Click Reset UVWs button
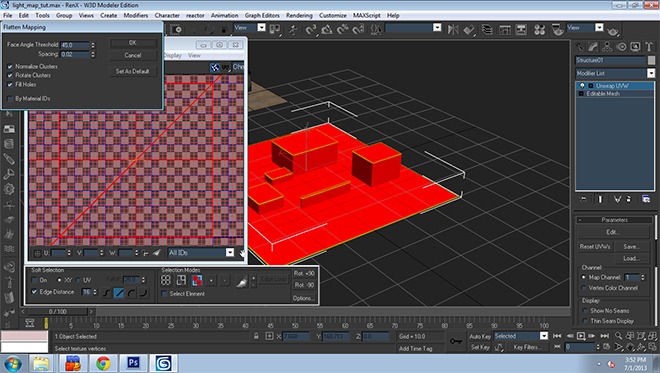Image resolution: width=660 pixels, height=373 pixels. (x=594, y=247)
